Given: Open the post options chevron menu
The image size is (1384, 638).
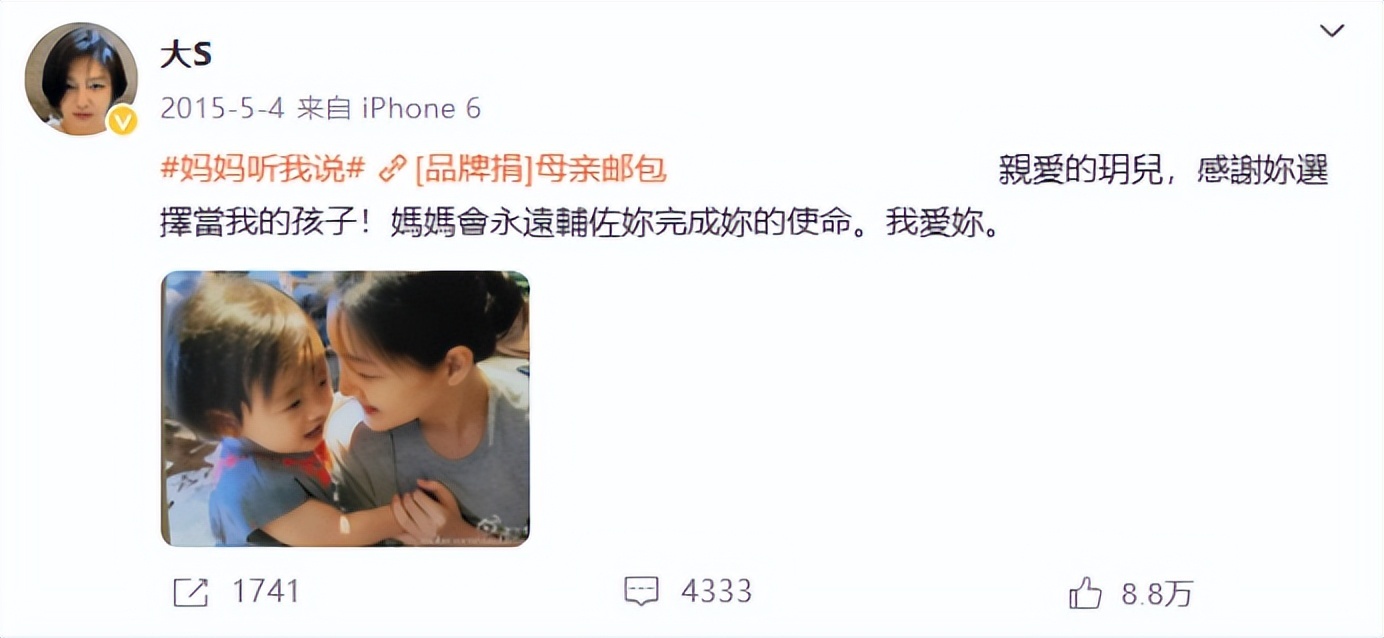Looking at the screenshot, I should [x=1332, y=32].
